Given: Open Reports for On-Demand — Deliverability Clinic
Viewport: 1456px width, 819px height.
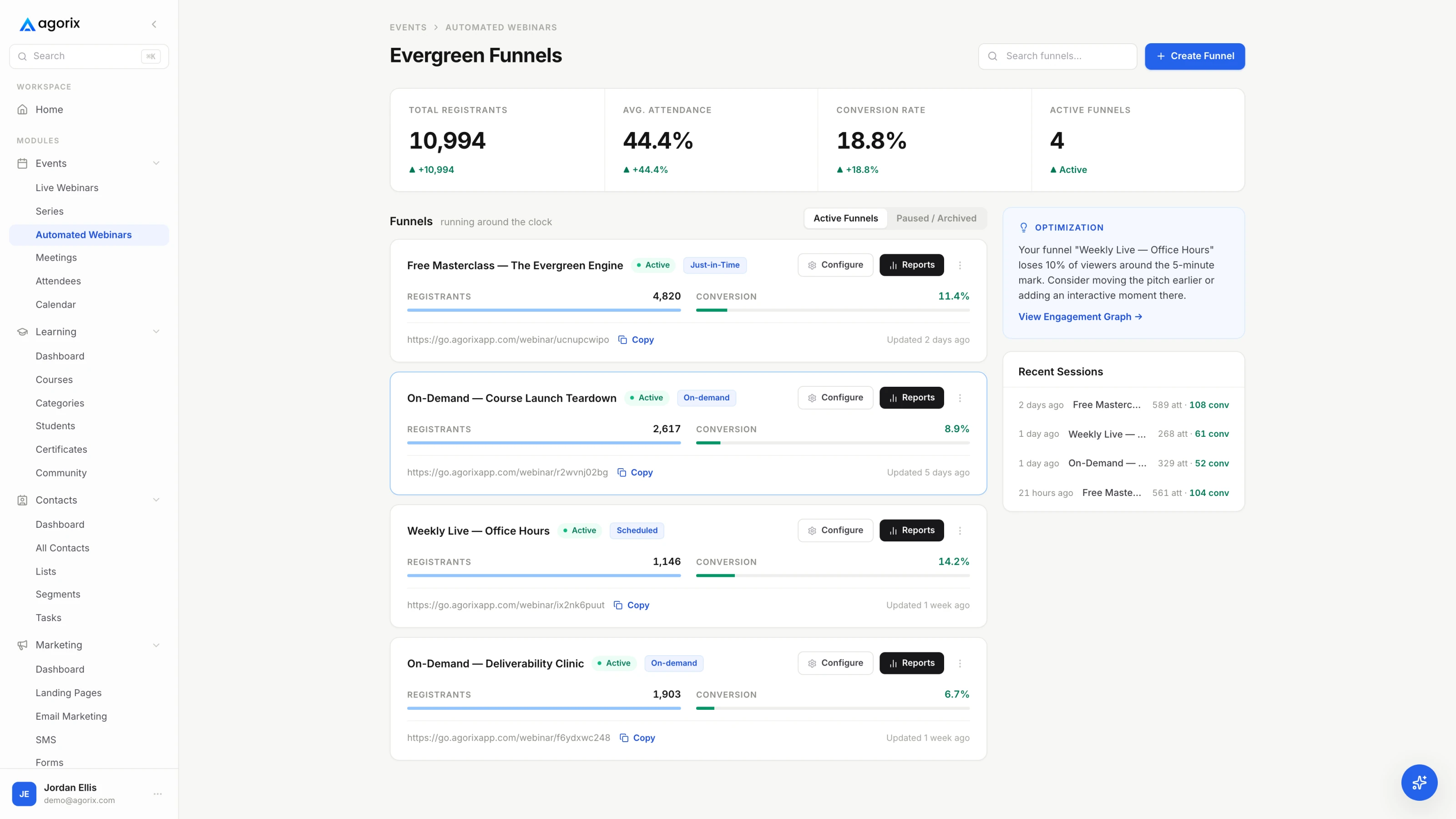Looking at the screenshot, I should (911, 663).
